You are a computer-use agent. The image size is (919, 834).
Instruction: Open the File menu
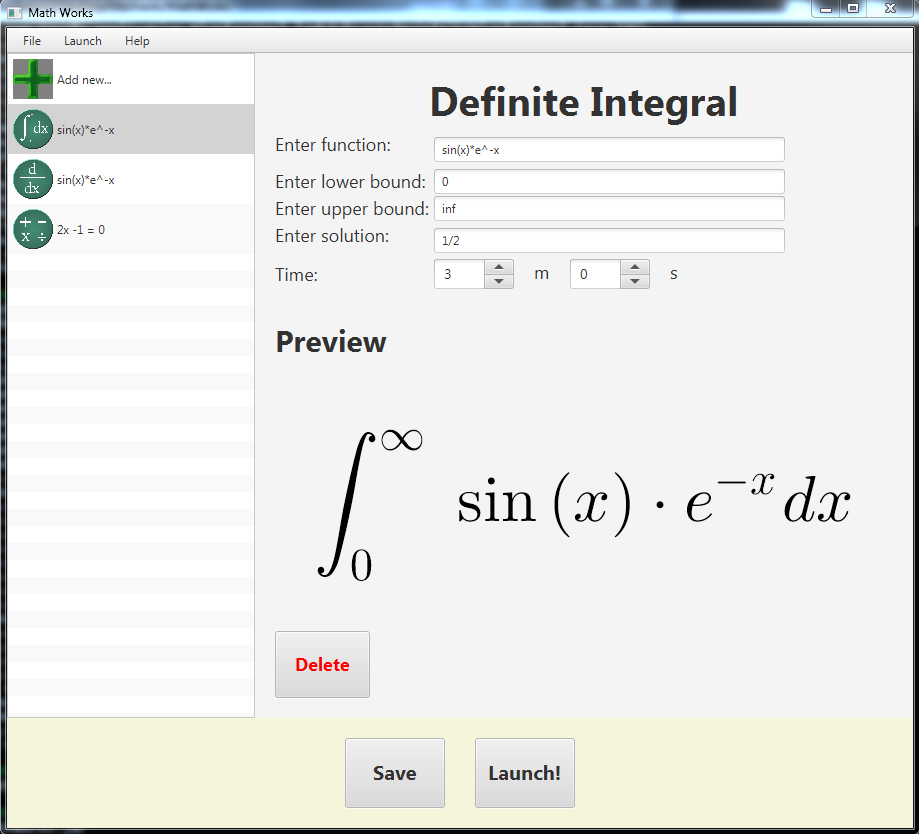pos(32,41)
